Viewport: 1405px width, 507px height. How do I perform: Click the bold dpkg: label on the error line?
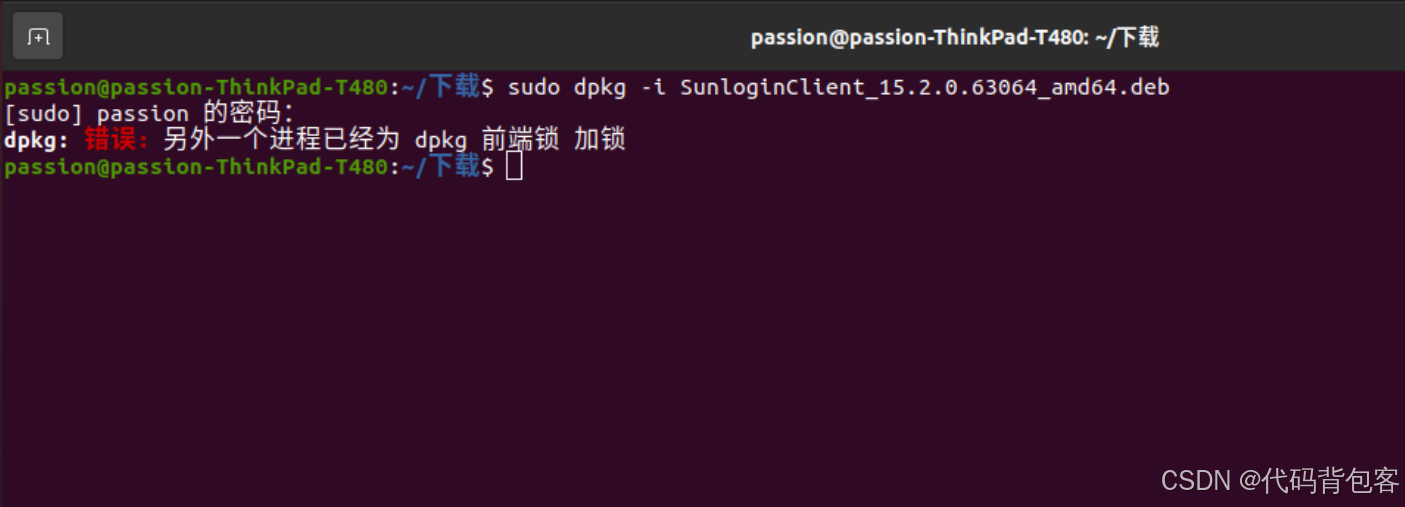37,140
